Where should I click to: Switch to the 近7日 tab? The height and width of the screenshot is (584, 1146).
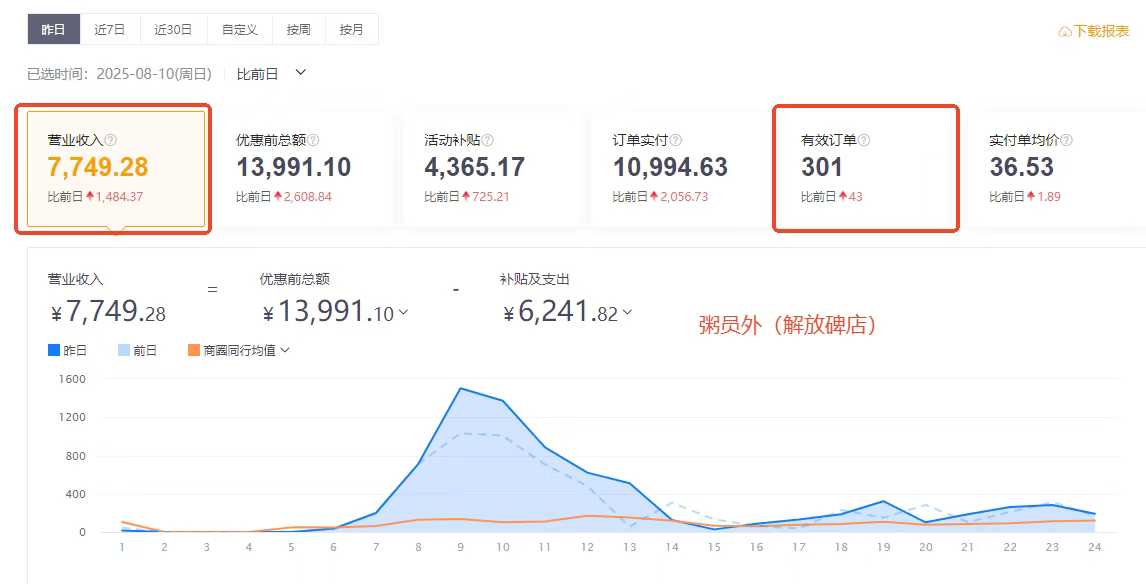110,30
